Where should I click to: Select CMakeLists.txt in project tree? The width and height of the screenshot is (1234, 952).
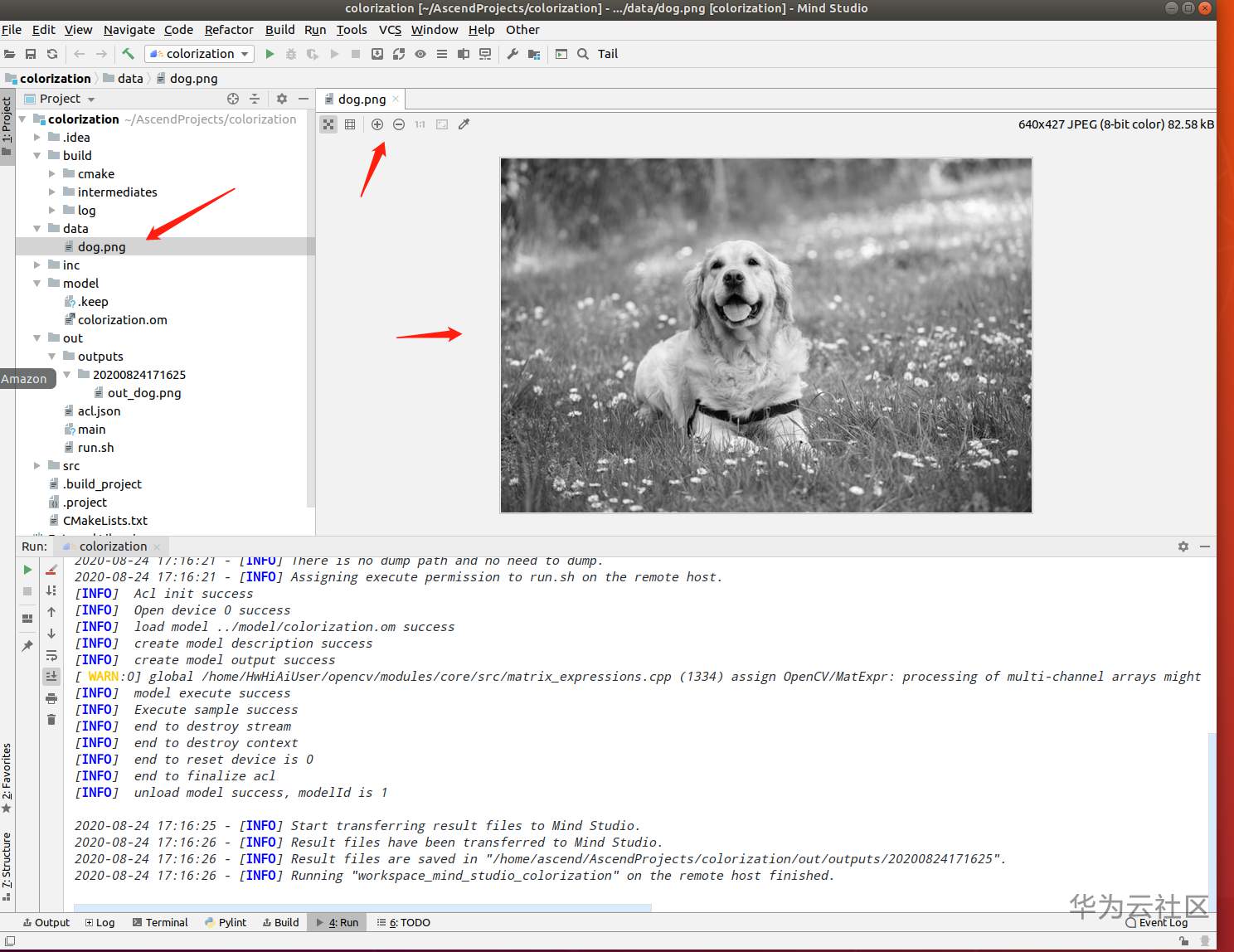point(105,521)
